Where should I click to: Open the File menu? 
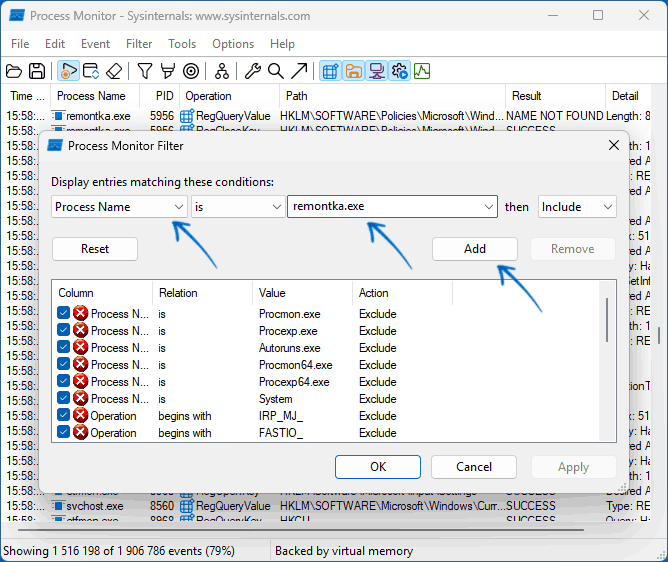[x=20, y=44]
